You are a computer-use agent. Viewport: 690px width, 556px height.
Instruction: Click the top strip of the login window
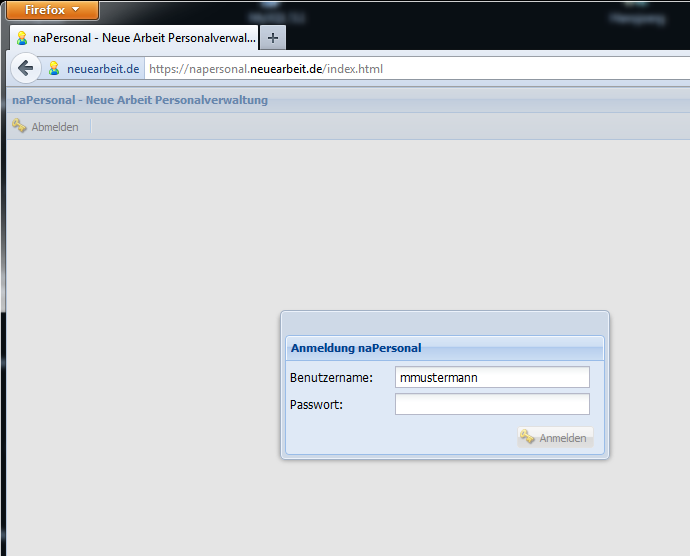444,322
